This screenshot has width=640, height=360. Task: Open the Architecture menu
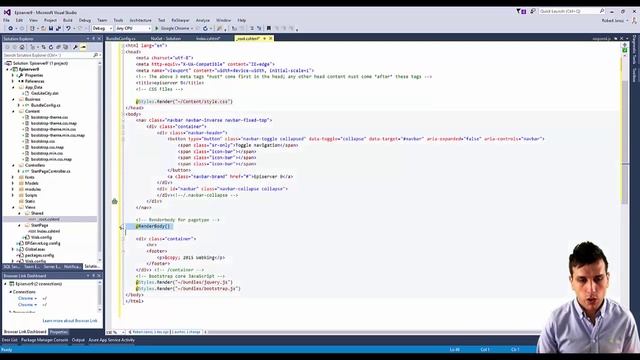pyautogui.click(x=140, y=20)
